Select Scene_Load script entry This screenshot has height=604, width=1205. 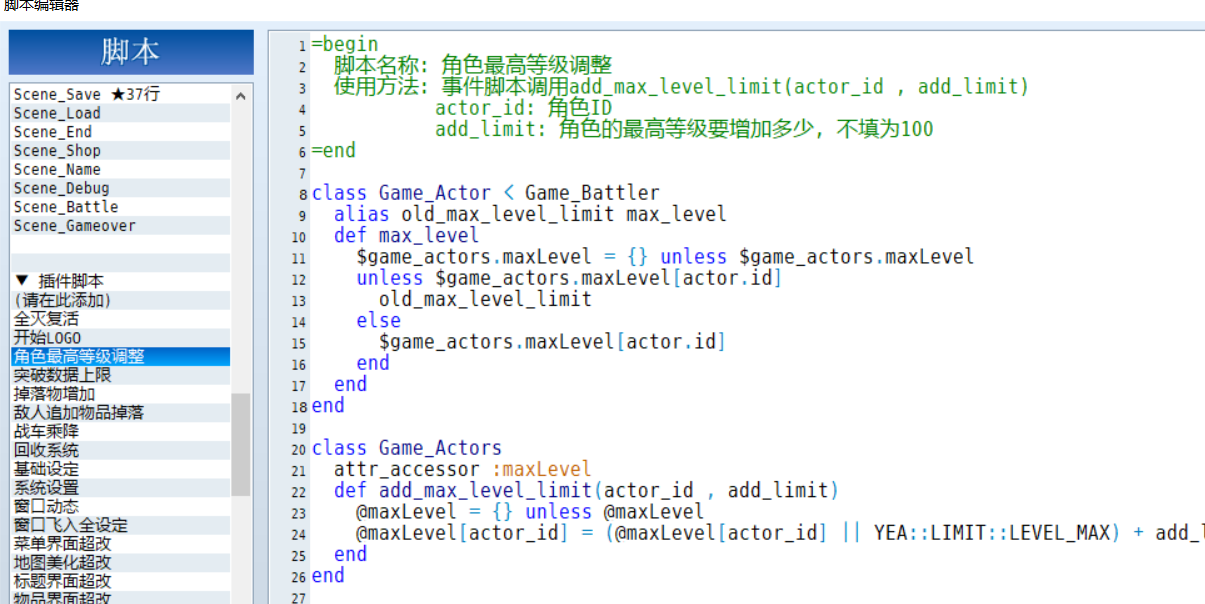(x=121, y=113)
